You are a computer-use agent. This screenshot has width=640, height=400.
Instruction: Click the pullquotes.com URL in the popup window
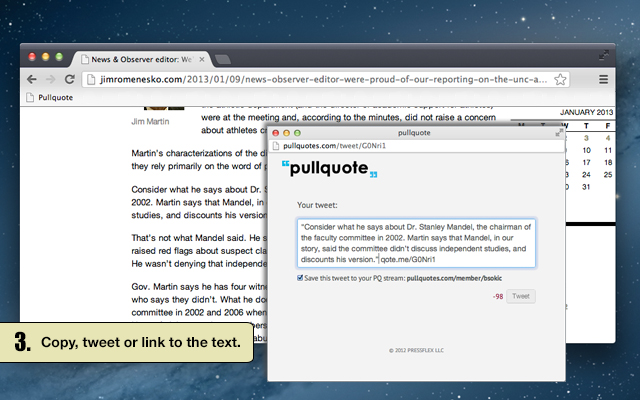pos(334,146)
